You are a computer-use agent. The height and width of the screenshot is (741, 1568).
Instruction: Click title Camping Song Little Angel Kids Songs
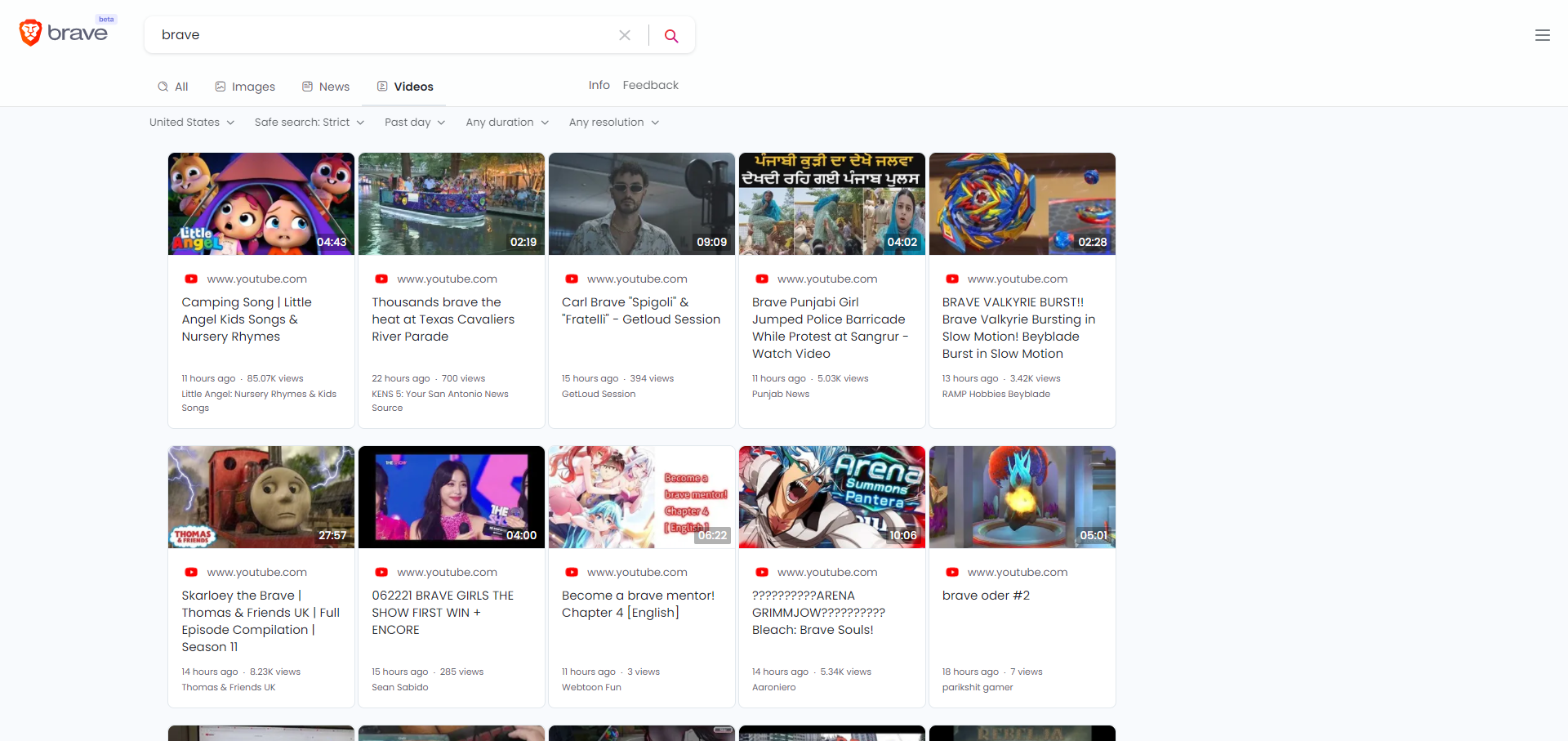247,319
